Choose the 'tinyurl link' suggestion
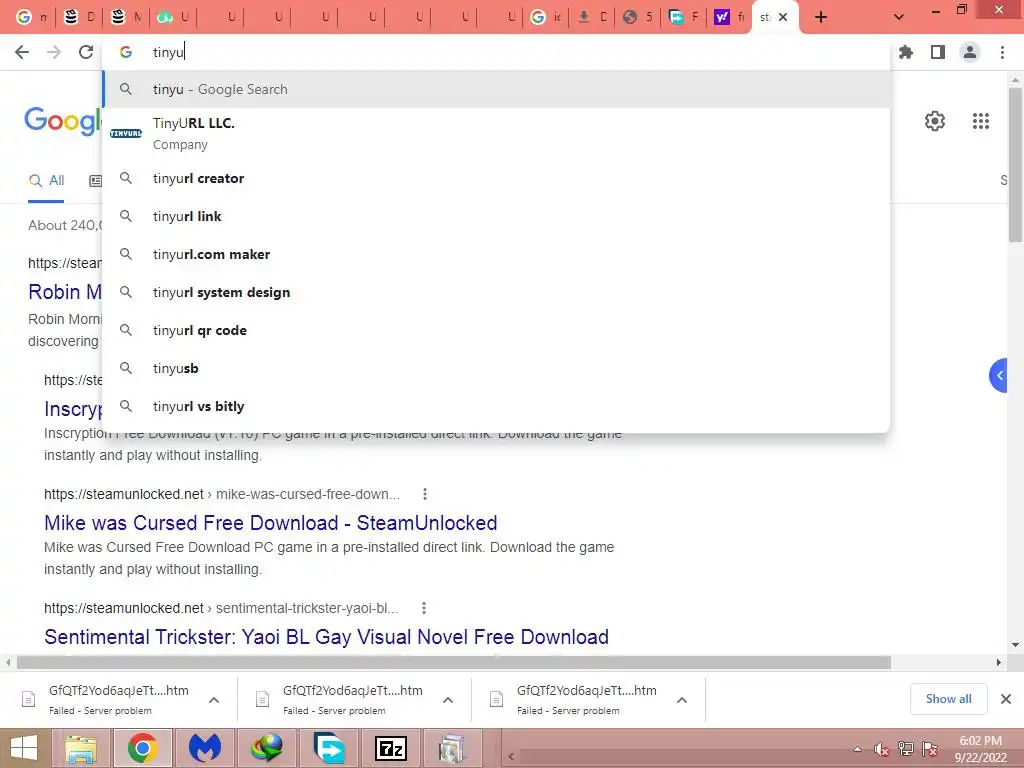The image size is (1024, 768). tap(496, 216)
